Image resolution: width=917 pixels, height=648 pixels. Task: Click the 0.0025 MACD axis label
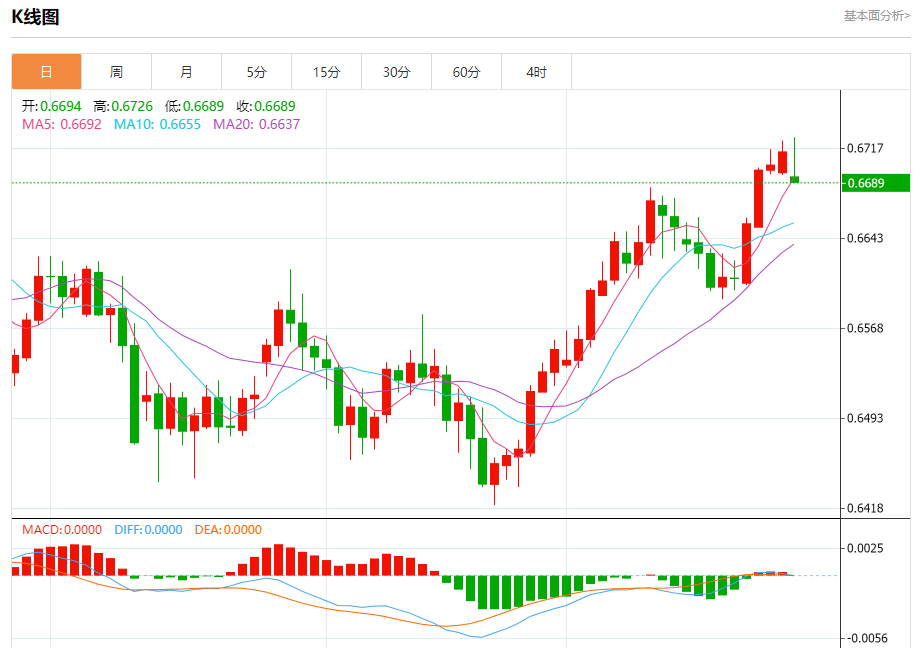click(x=865, y=548)
